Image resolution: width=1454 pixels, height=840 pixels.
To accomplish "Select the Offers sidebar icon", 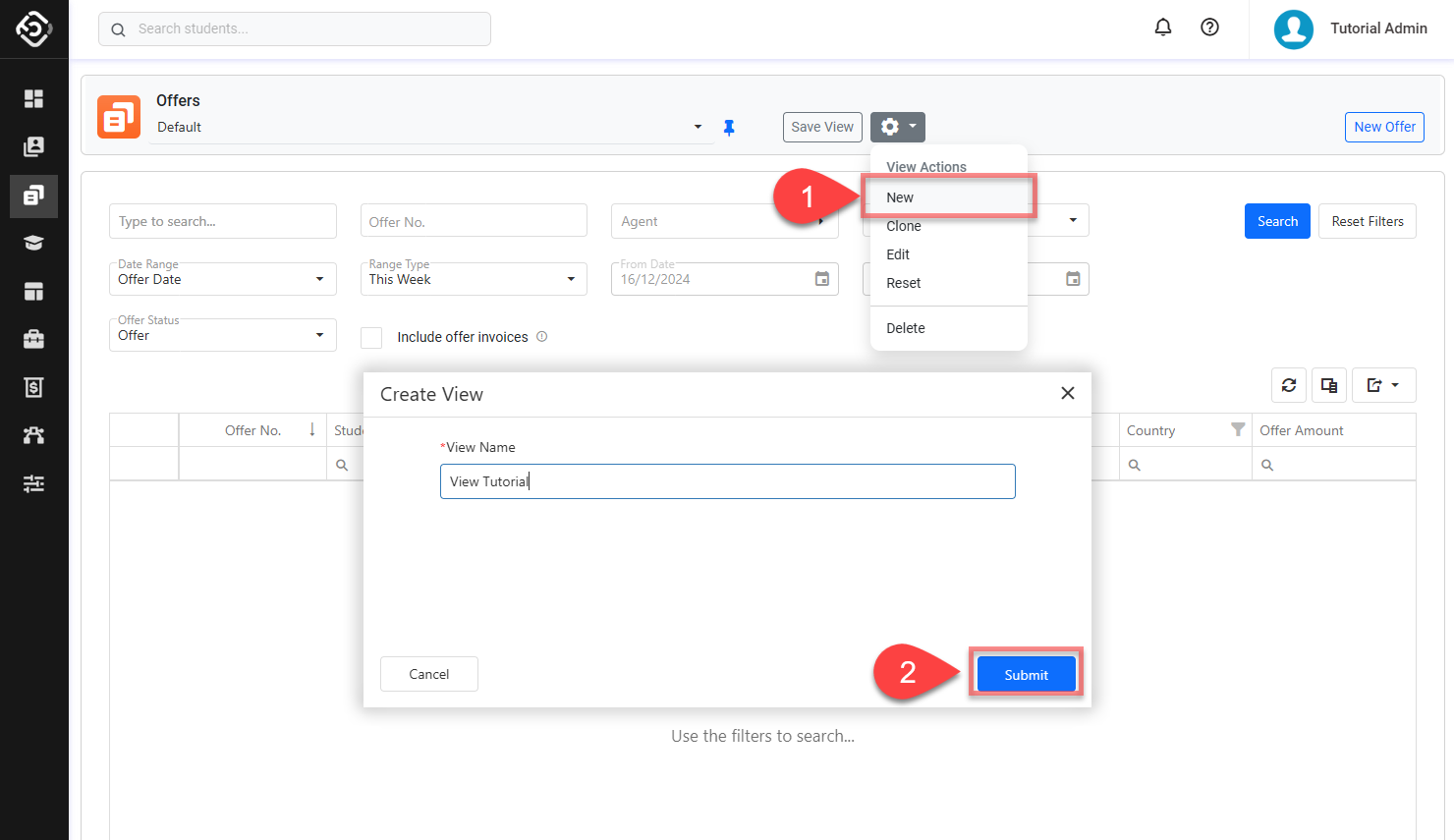I will point(33,196).
